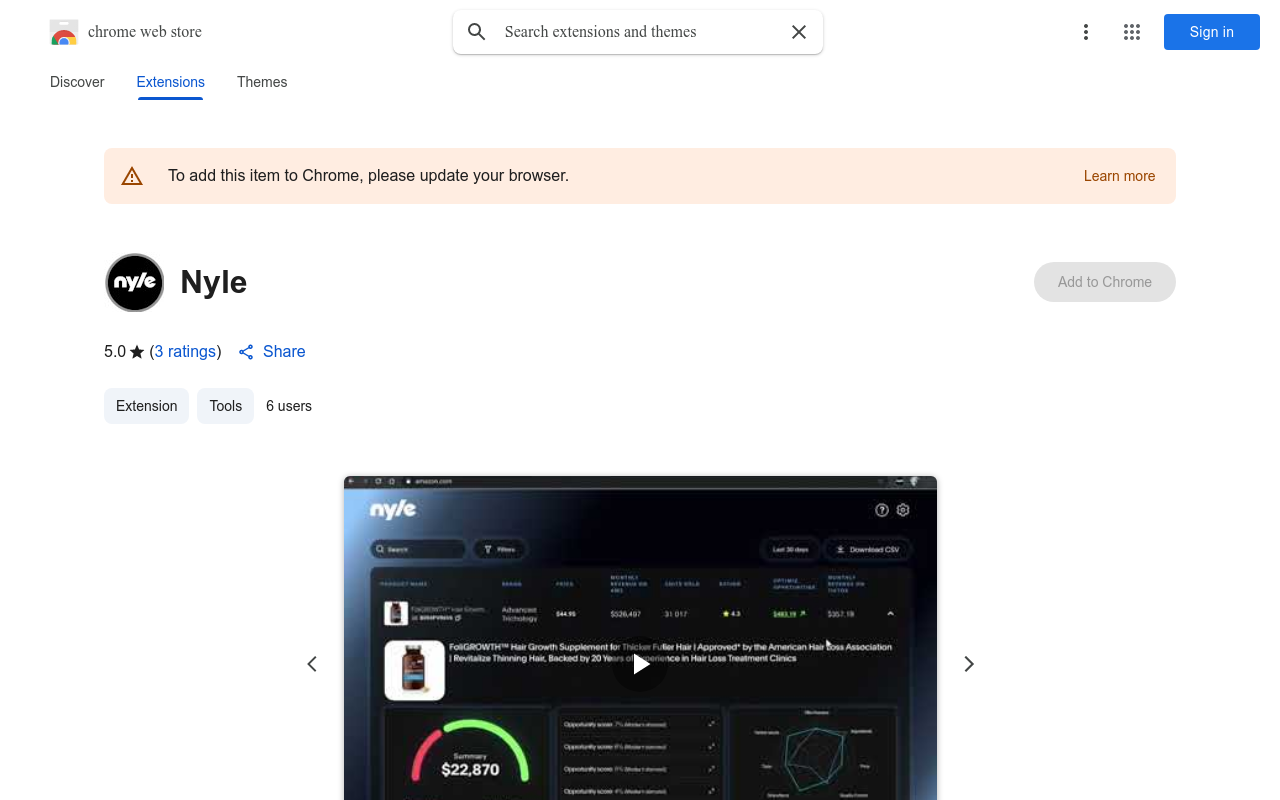Click the Nyle extension title

point(214,282)
